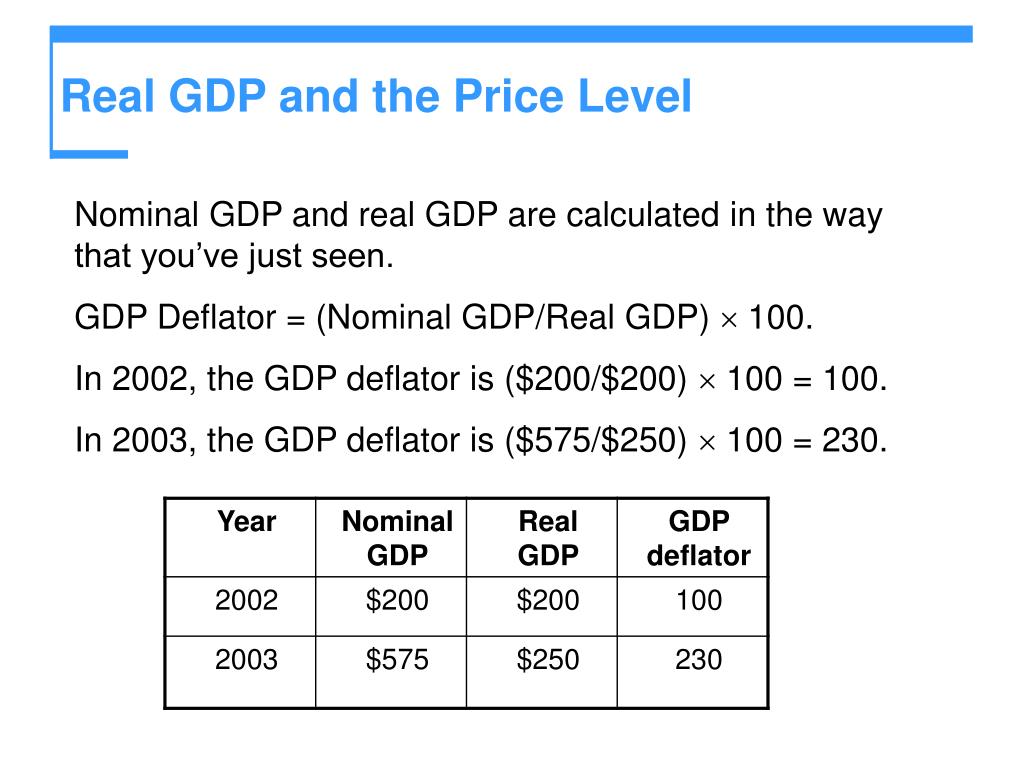Click the short blue underline below title
The height and width of the screenshot is (768, 1024).
pyautogui.click(x=89, y=154)
